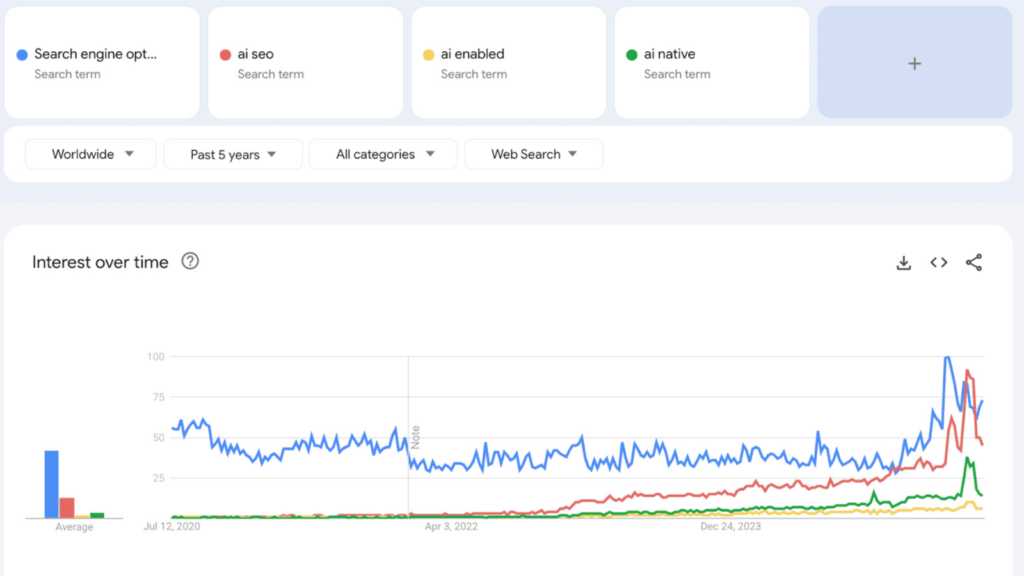Edit the ai seo search term
This screenshot has width=1024, height=576.
pos(256,55)
